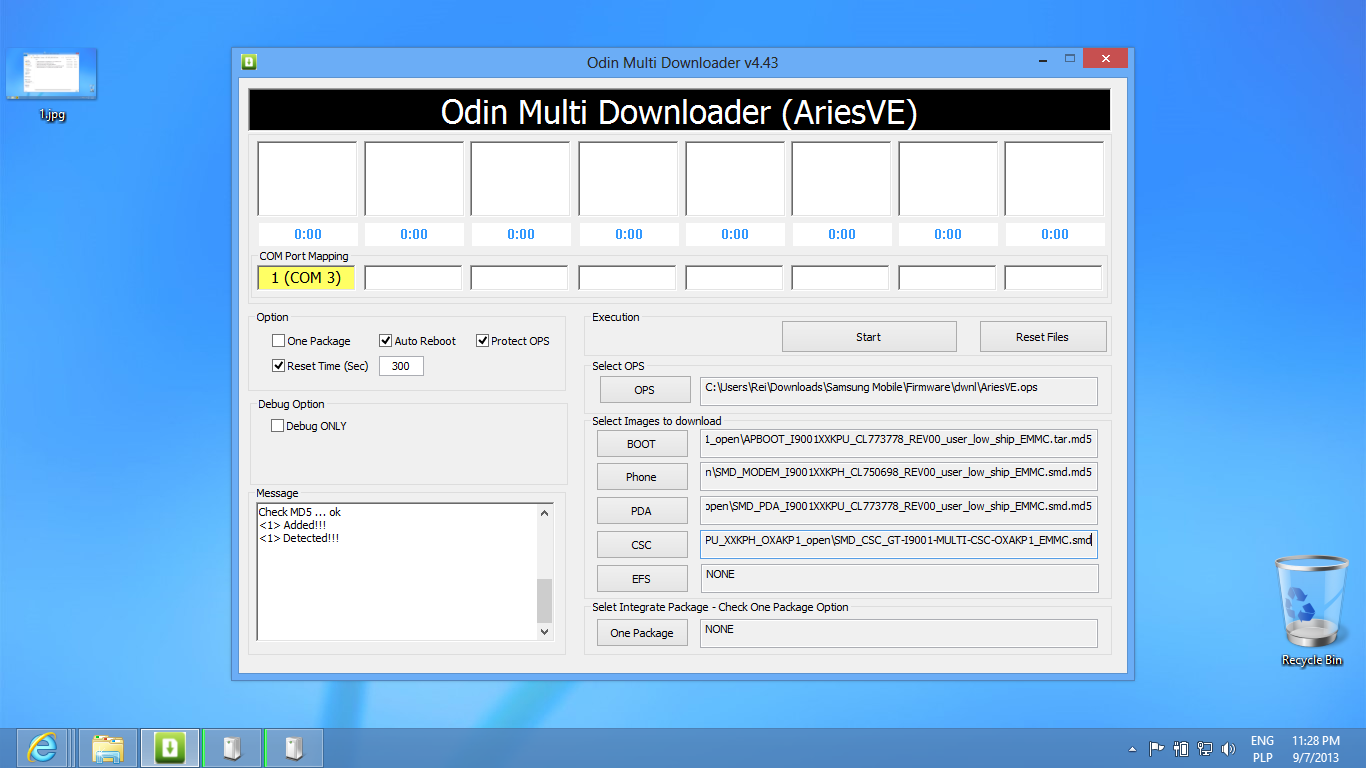The height and width of the screenshot is (768, 1366).
Task: Click the first 0:00 timer
Action: point(308,234)
